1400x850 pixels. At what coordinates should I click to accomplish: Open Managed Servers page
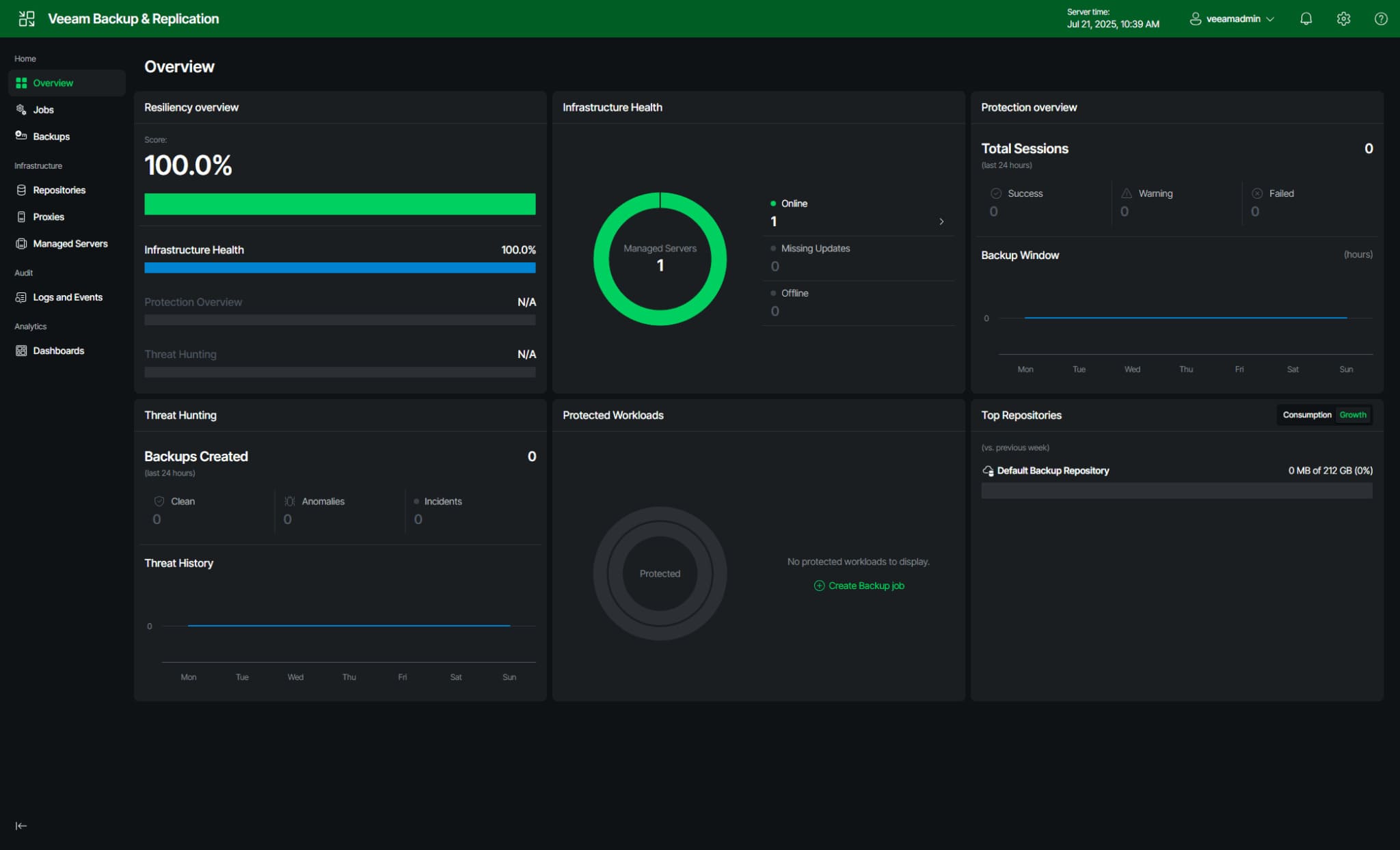70,243
